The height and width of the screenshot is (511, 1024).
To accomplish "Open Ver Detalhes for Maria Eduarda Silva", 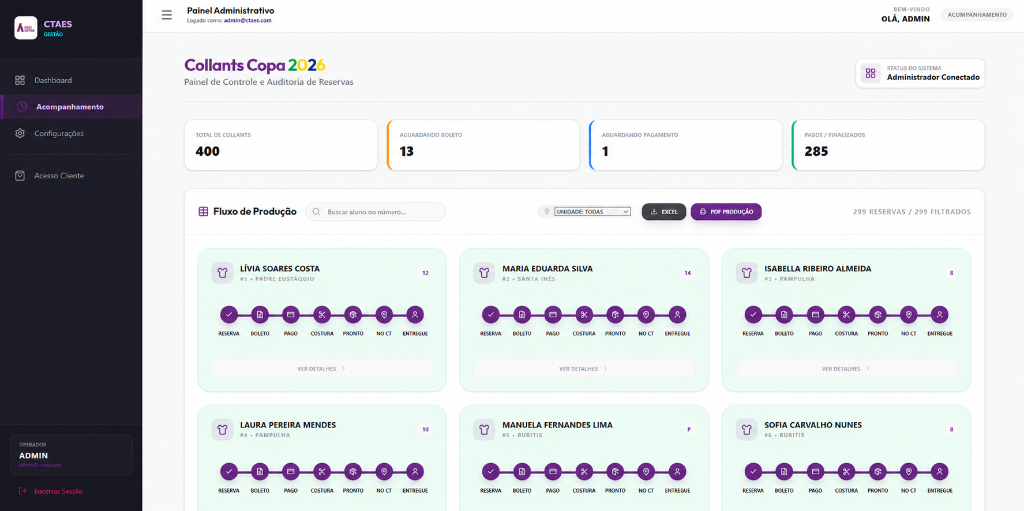I will tap(584, 369).
